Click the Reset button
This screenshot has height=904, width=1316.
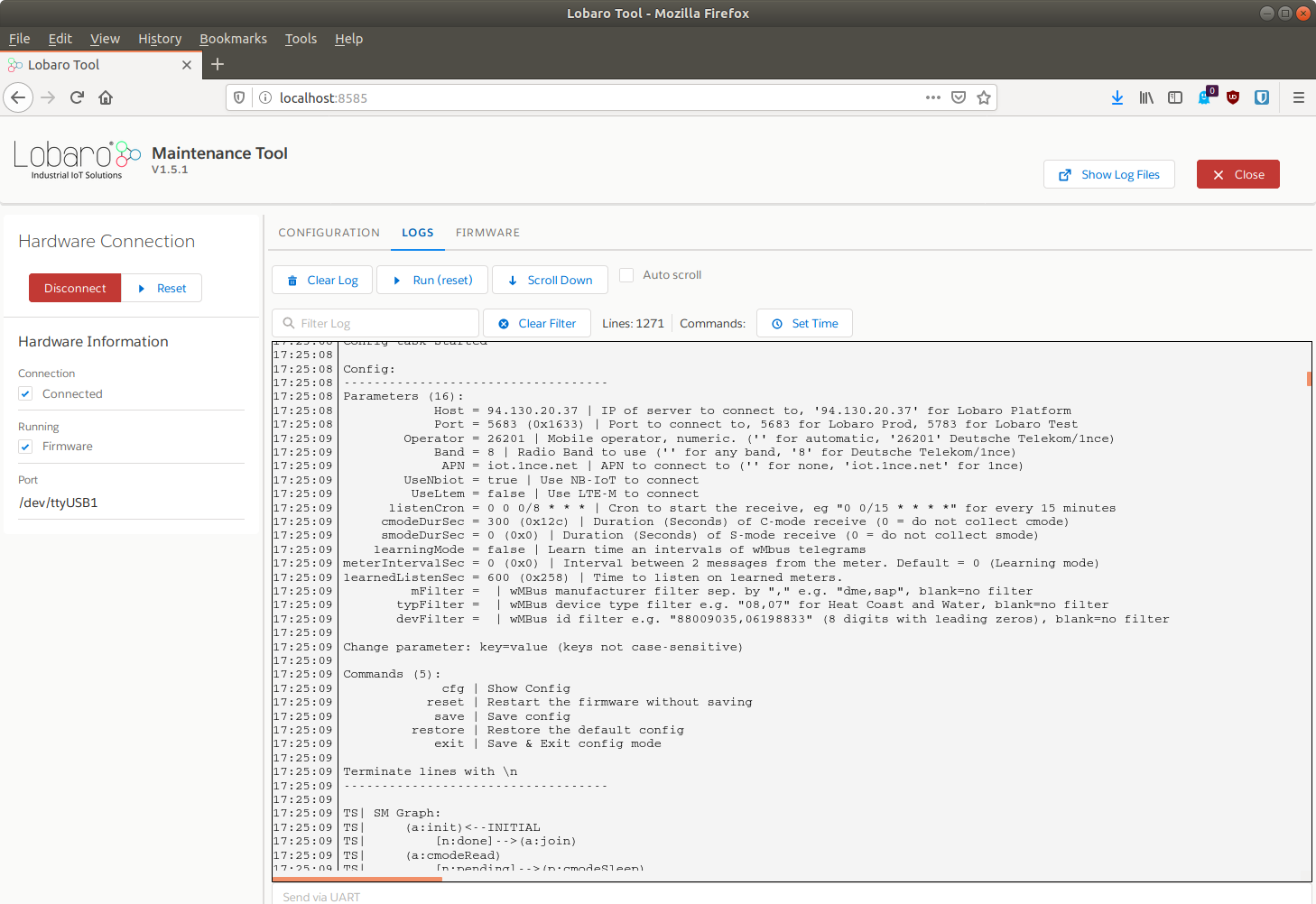(162, 288)
